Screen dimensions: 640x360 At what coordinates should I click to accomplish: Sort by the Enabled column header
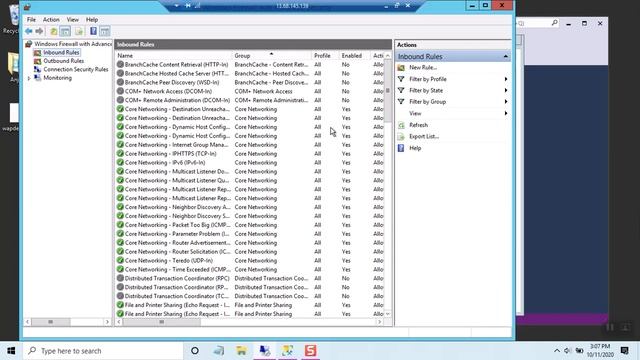pyautogui.click(x=354, y=56)
